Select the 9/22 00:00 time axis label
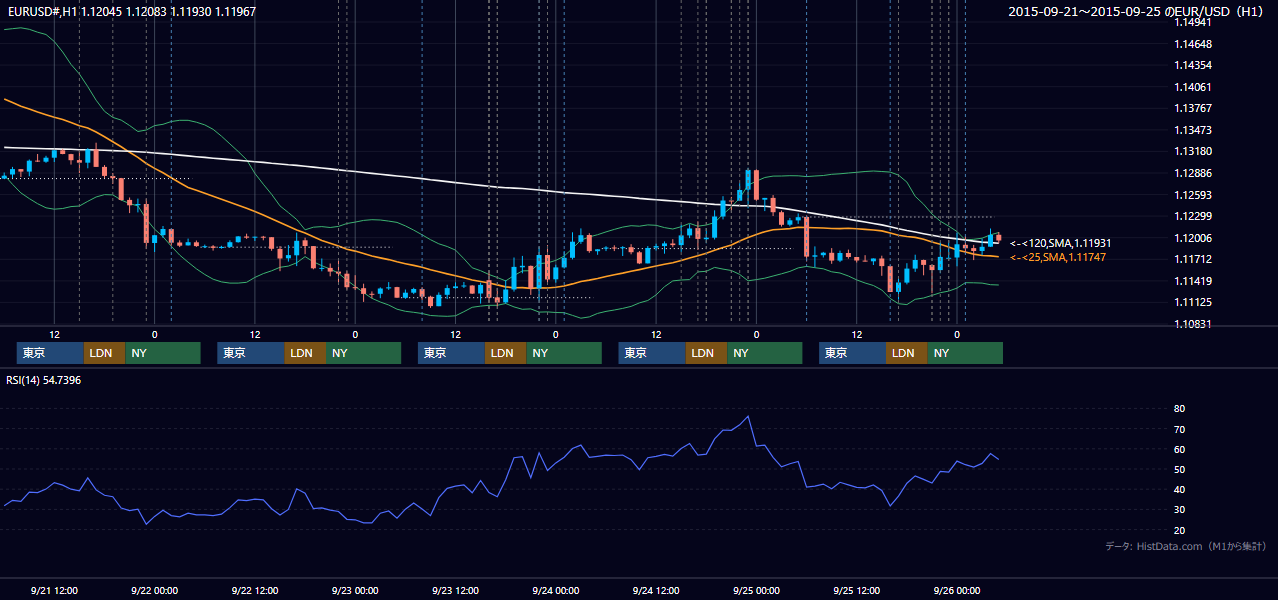Image resolution: width=1278 pixels, height=600 pixels. coord(154,590)
